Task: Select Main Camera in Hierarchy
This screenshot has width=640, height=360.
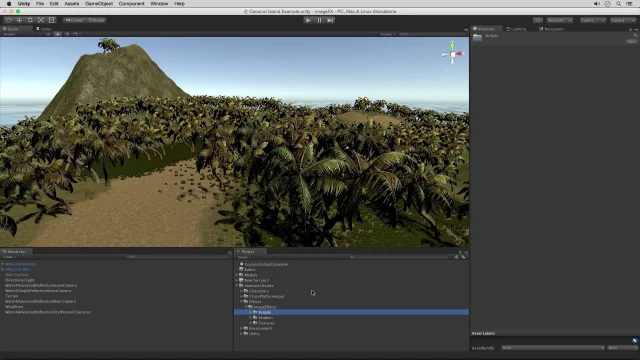Action: pos(17,275)
